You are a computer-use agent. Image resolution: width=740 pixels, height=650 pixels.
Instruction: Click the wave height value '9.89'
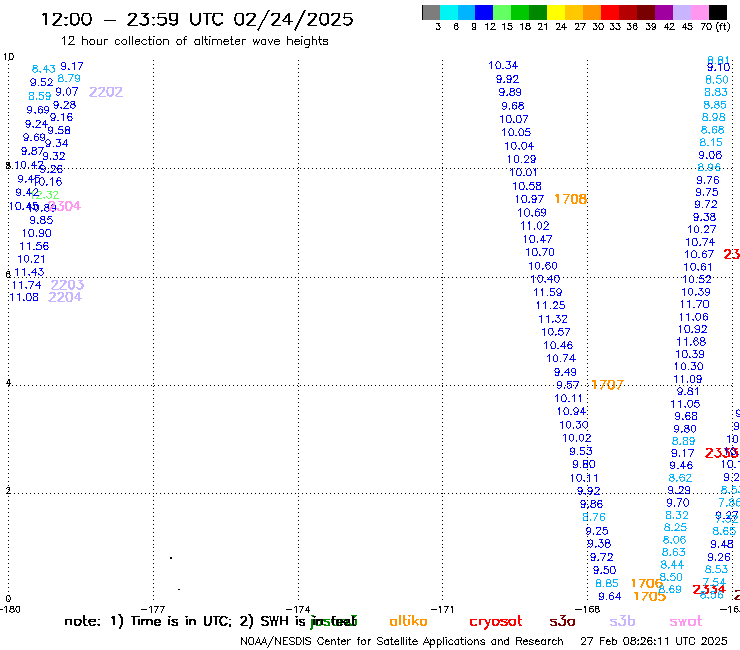510,92
